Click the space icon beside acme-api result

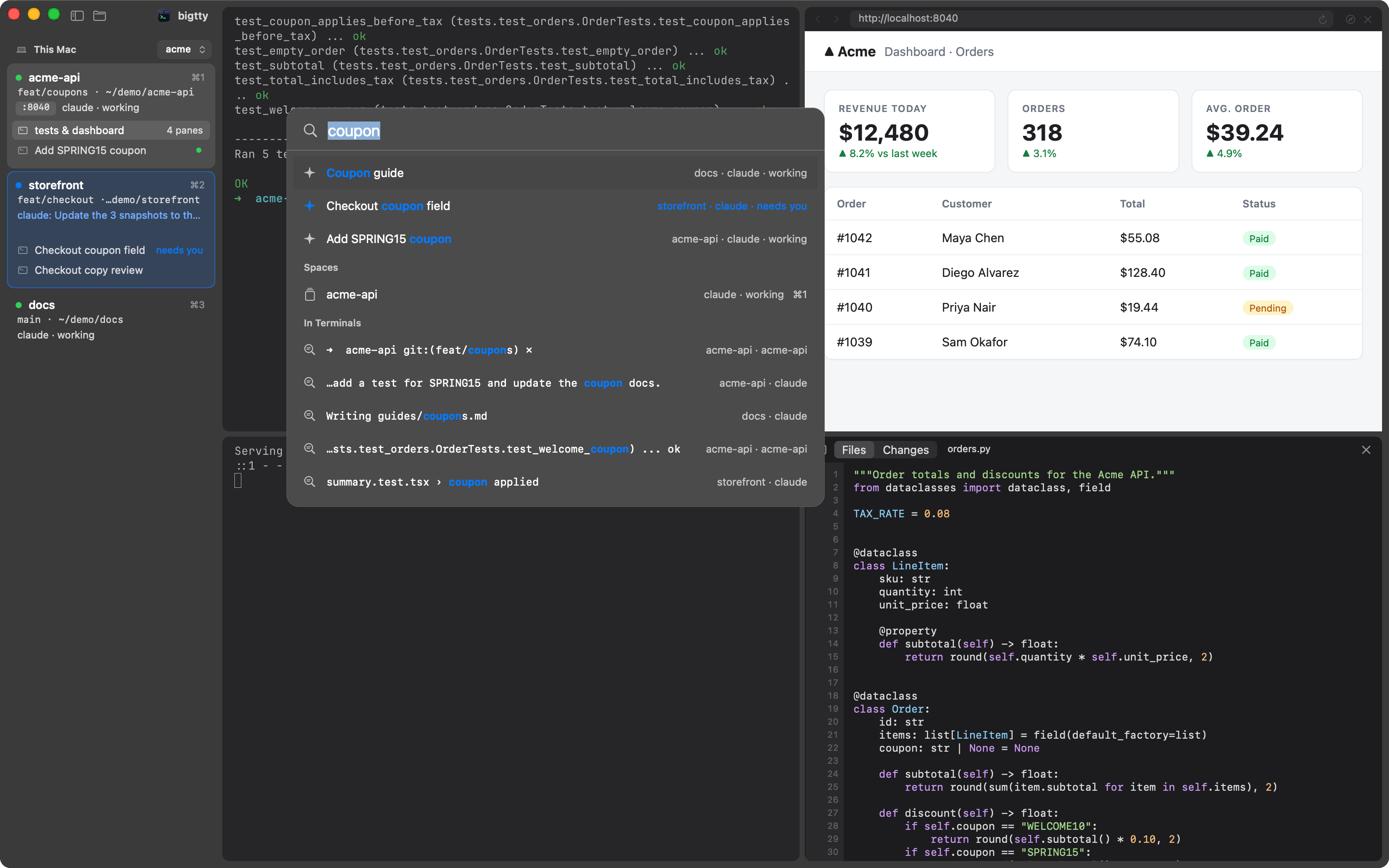pyautogui.click(x=310, y=295)
